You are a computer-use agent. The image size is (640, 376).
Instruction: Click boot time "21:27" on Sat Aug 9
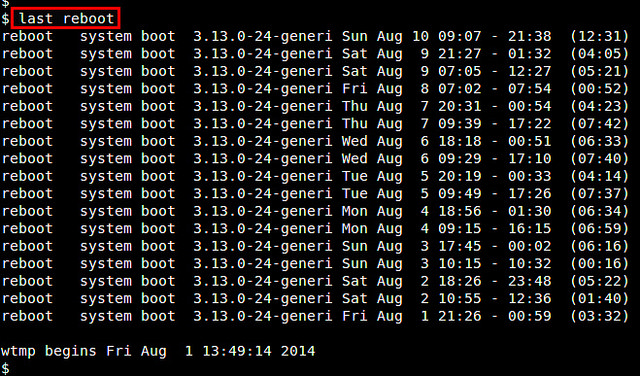click(460, 54)
